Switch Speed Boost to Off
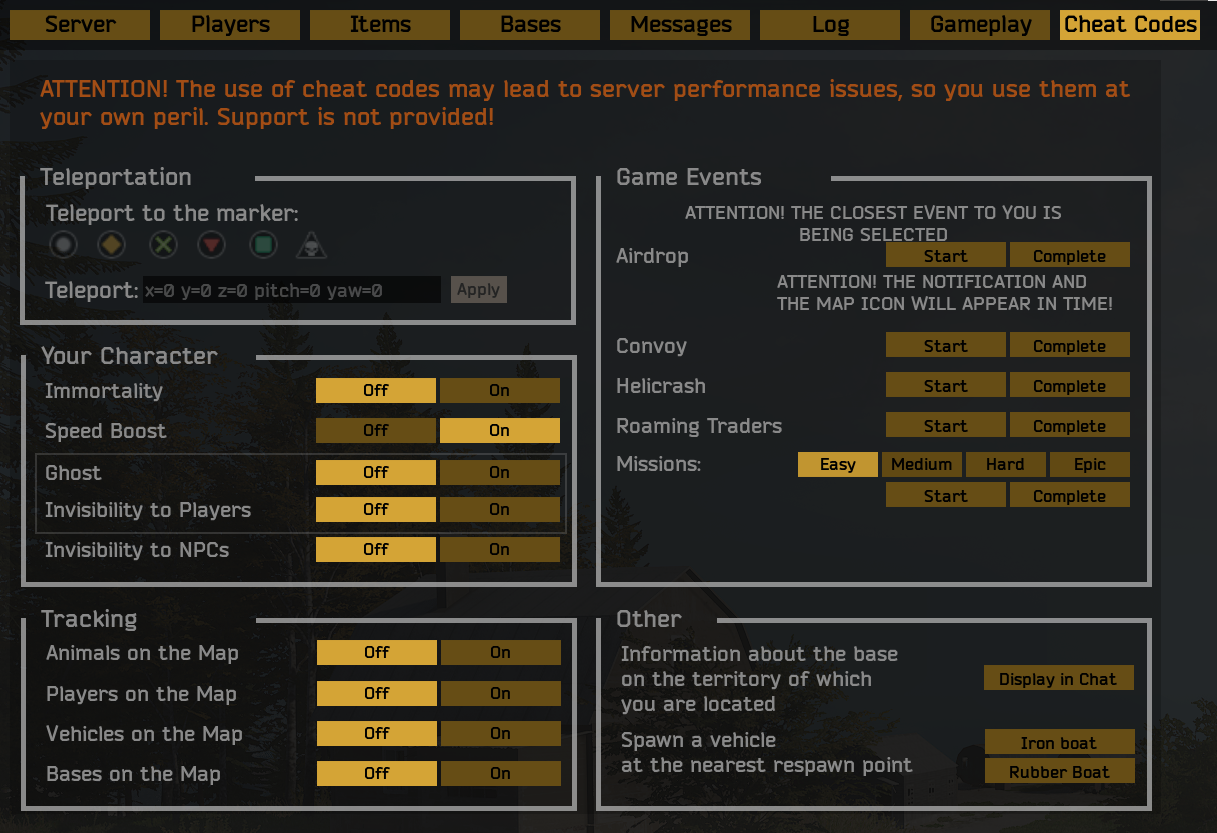Screen dimensions: 1217x833 376,431
